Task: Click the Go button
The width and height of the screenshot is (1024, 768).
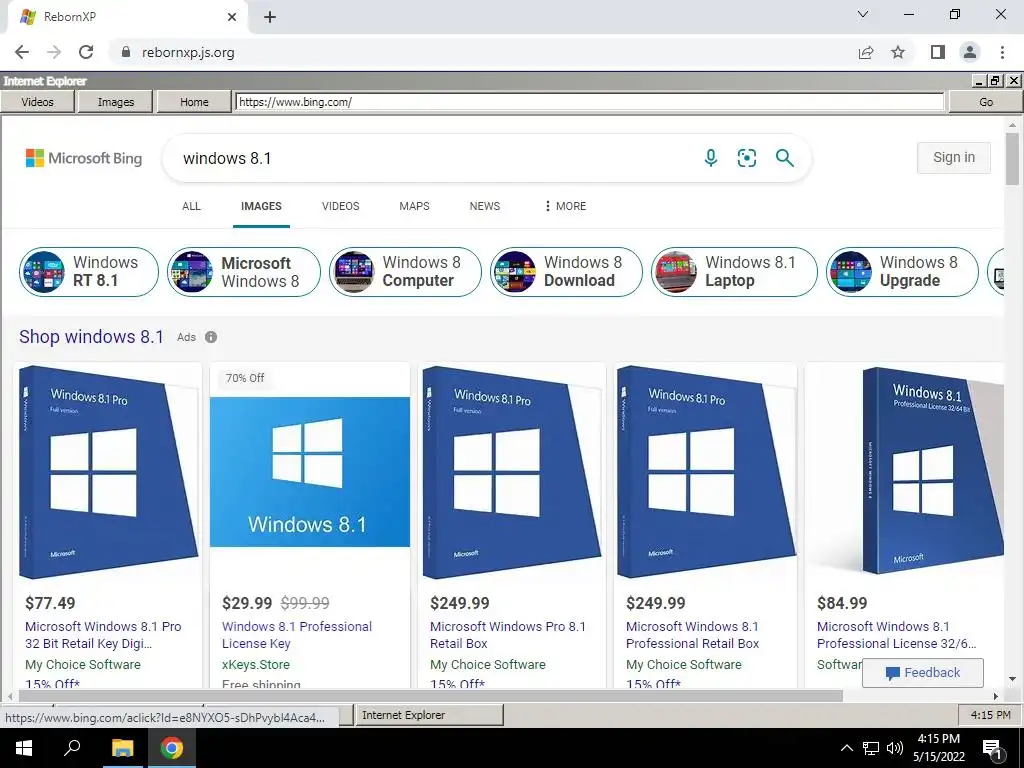Action: pos(985,102)
